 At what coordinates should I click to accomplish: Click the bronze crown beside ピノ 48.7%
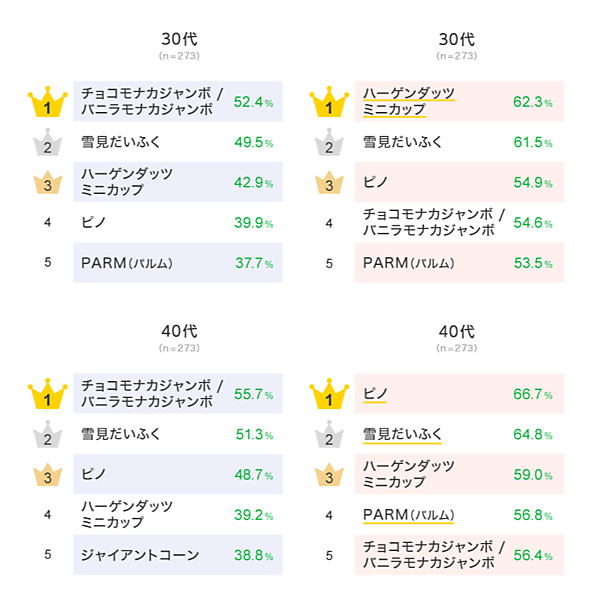(x=47, y=475)
